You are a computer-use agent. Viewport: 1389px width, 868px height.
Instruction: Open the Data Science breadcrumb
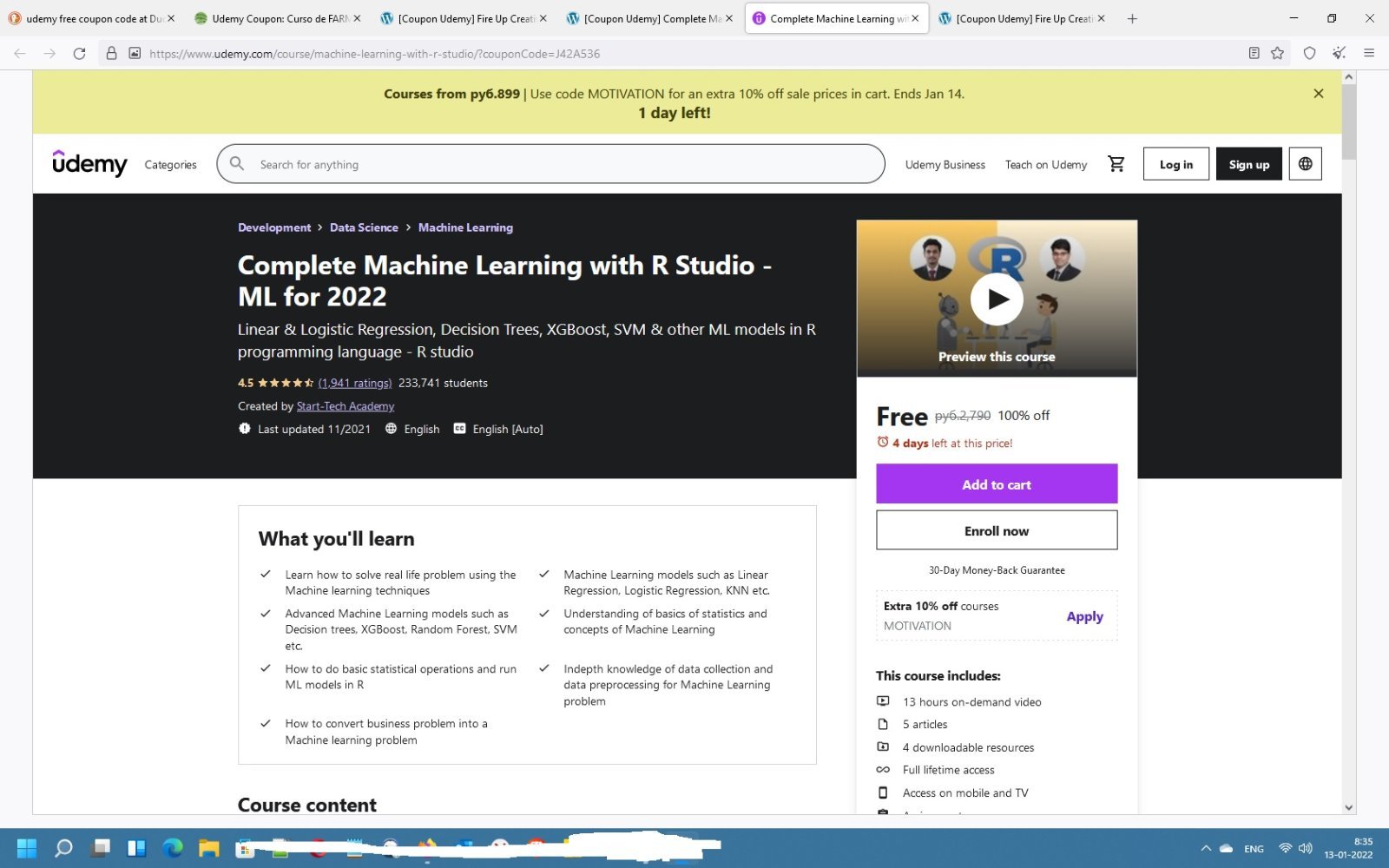click(364, 227)
